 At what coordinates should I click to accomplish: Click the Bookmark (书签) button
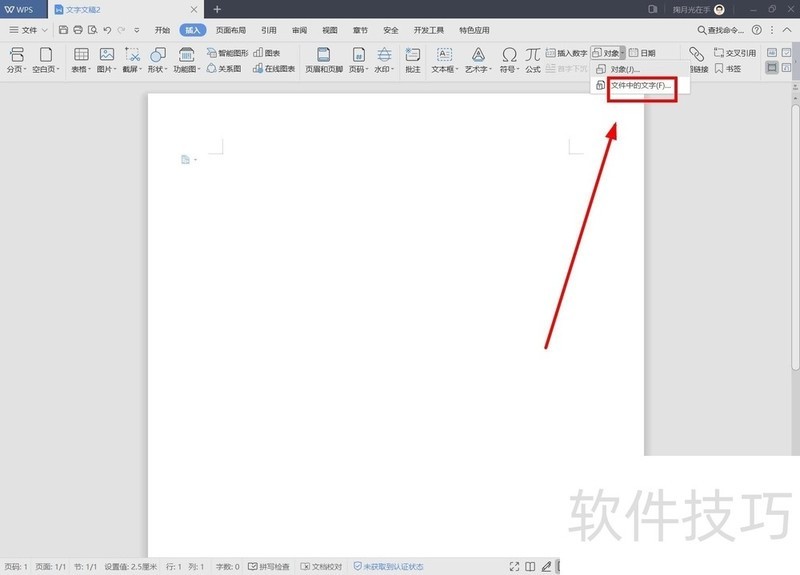[x=728, y=68]
